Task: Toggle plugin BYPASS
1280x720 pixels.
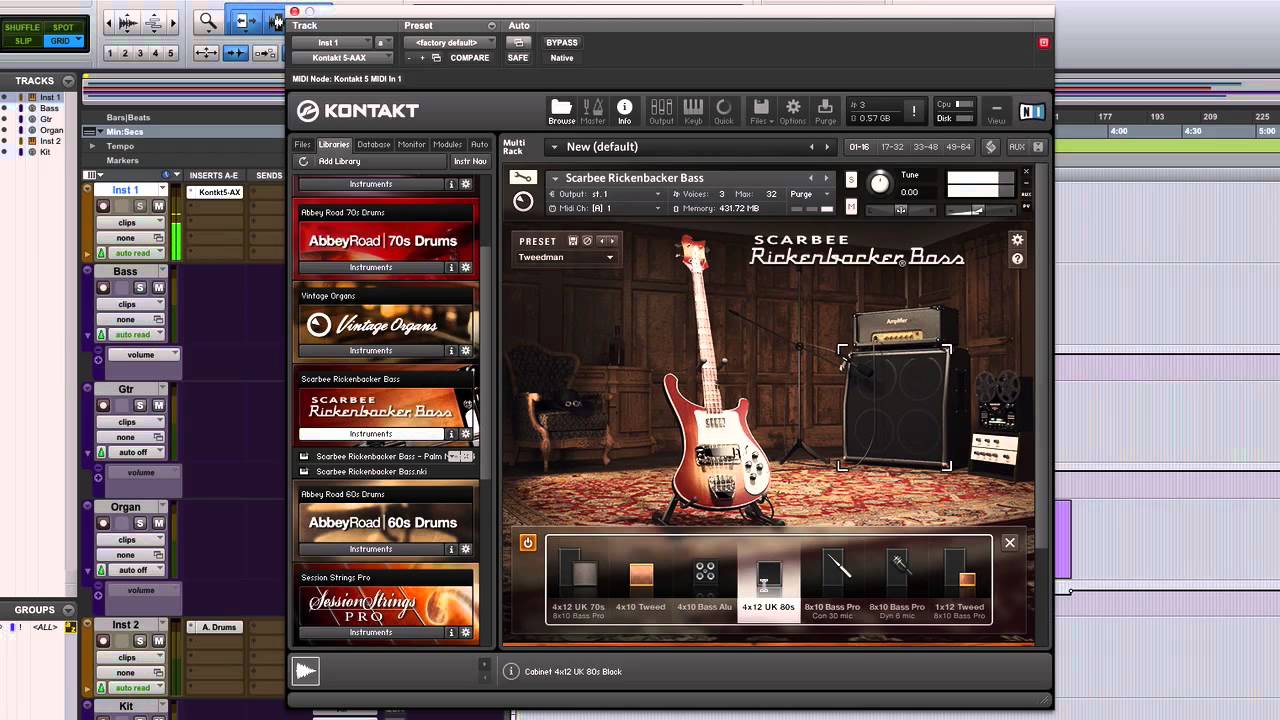Action: (x=562, y=43)
